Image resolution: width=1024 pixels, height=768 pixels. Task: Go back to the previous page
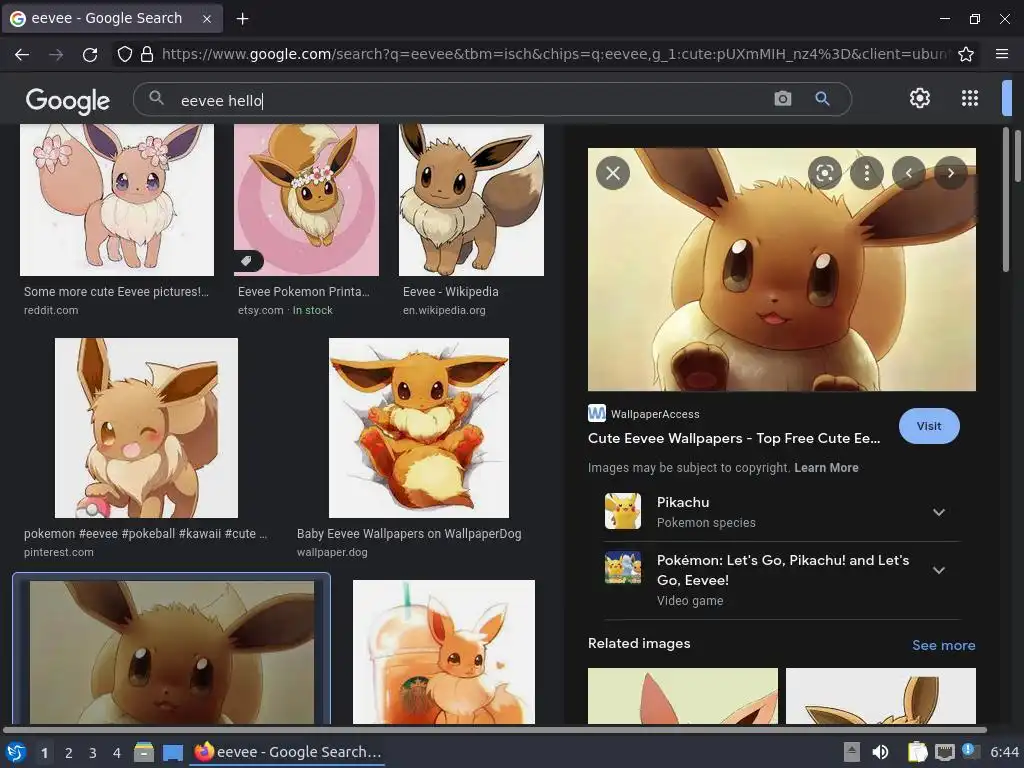point(22,54)
